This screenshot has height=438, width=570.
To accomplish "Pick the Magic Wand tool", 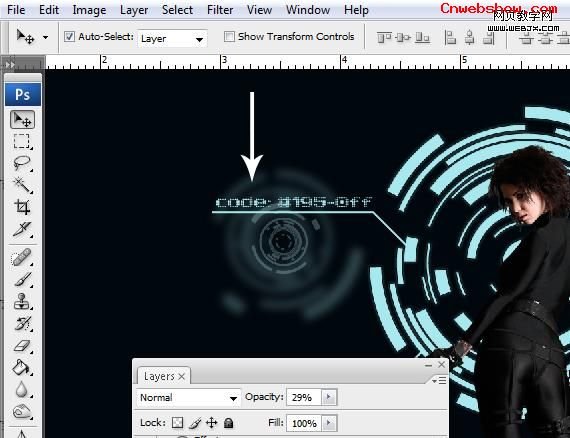I will coord(22,185).
